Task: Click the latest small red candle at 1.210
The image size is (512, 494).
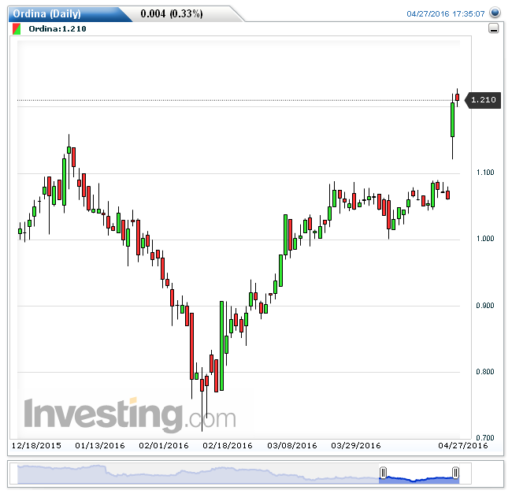Action: click(457, 97)
